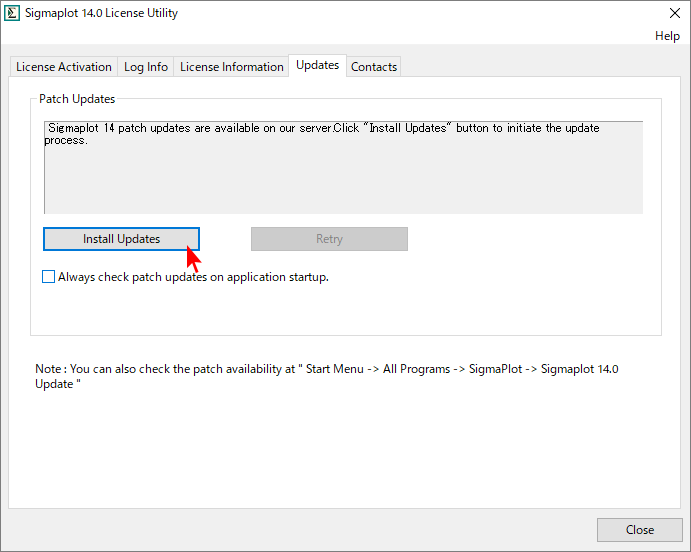Click the Sigmaplot app icon in title bar
The image size is (691, 552).
pos(13,14)
